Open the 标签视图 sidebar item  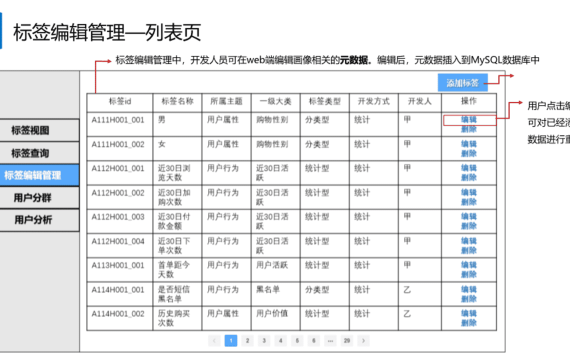click(39, 130)
